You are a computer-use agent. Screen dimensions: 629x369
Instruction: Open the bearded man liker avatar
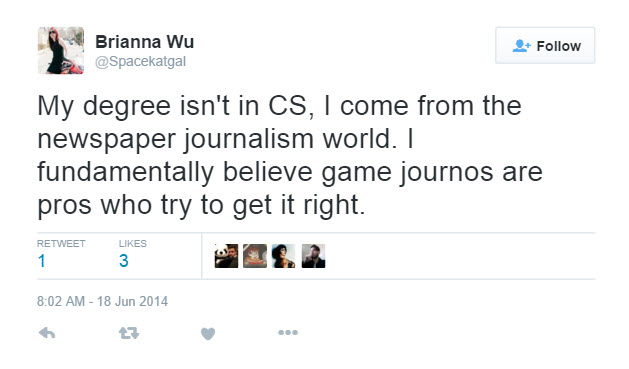click(x=313, y=256)
